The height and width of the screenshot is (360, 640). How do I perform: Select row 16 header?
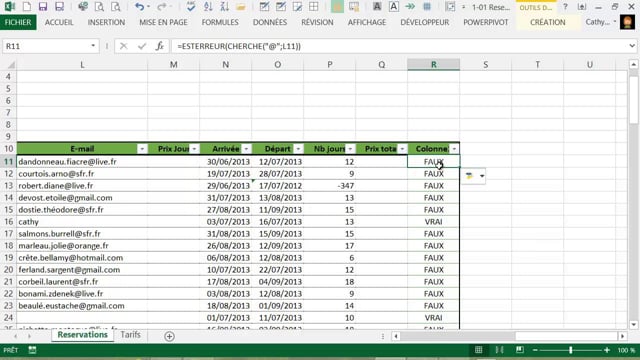coord(9,222)
